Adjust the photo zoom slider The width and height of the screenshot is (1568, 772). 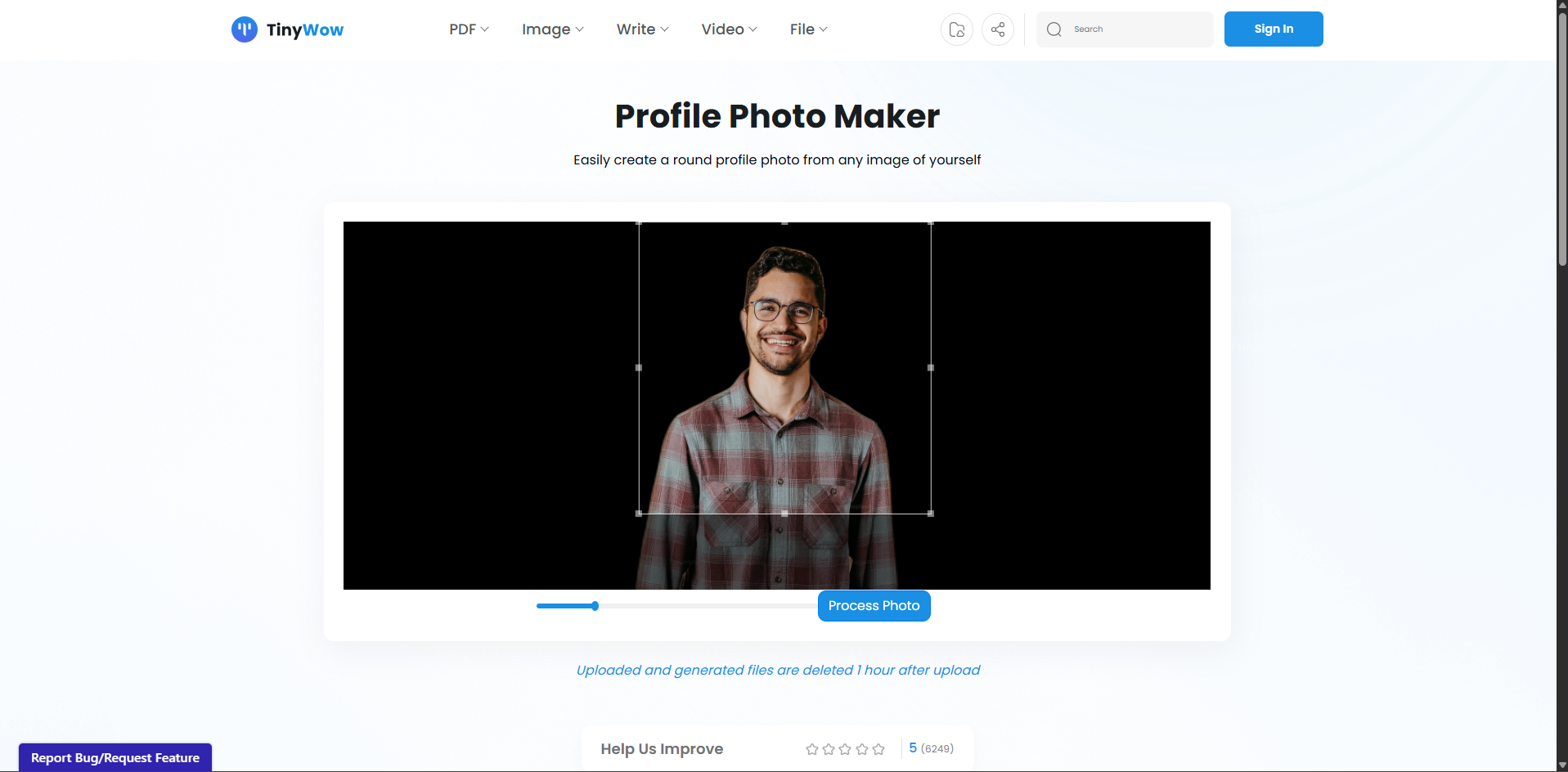click(595, 606)
